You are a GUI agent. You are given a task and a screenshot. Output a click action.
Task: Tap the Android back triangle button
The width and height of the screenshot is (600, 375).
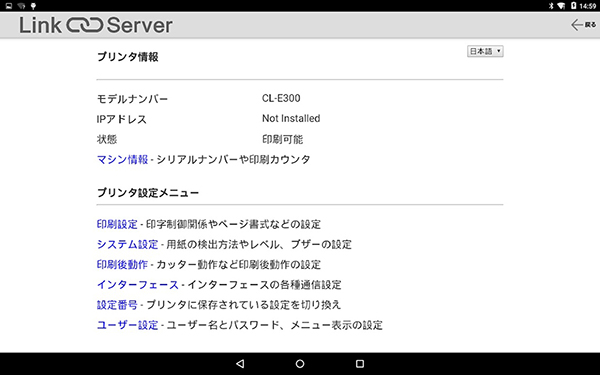tap(240, 364)
